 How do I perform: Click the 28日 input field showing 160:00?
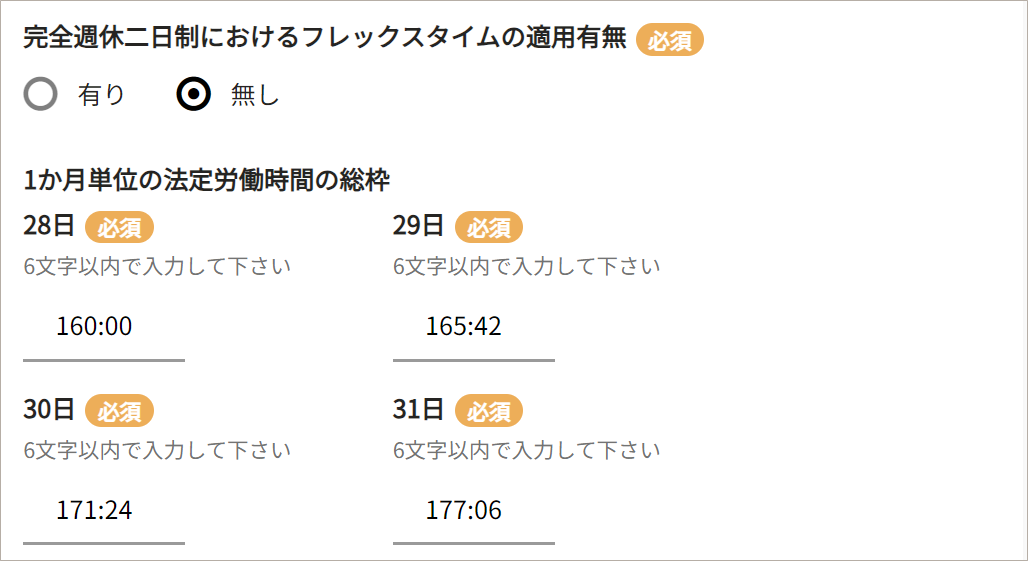[104, 327]
